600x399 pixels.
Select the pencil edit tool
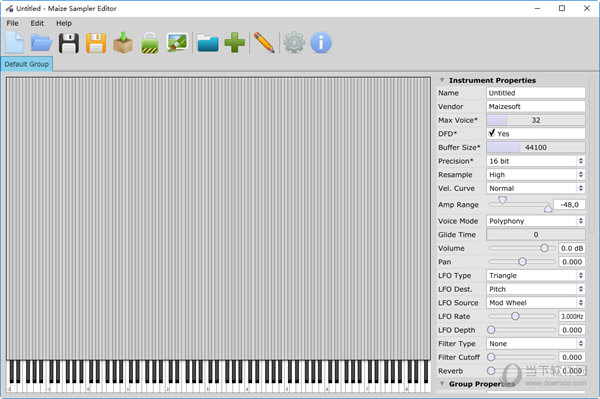pos(264,42)
